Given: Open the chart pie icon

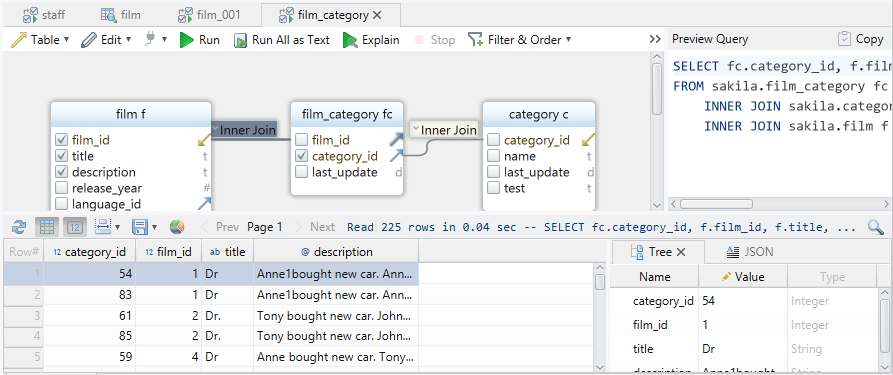Looking at the screenshot, I should coord(177,227).
